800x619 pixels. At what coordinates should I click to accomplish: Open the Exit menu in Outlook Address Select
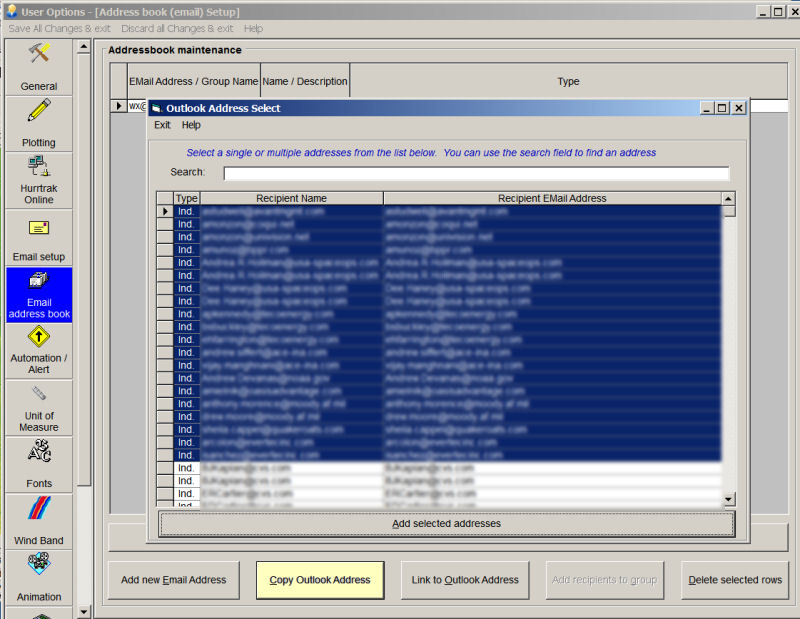click(162, 125)
